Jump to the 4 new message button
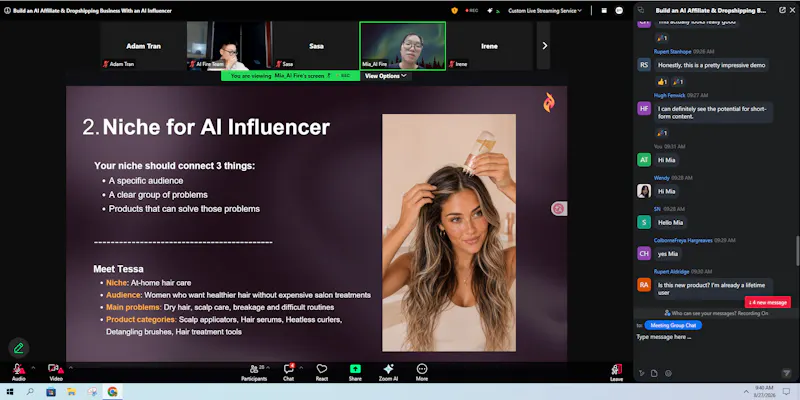 tap(768, 303)
